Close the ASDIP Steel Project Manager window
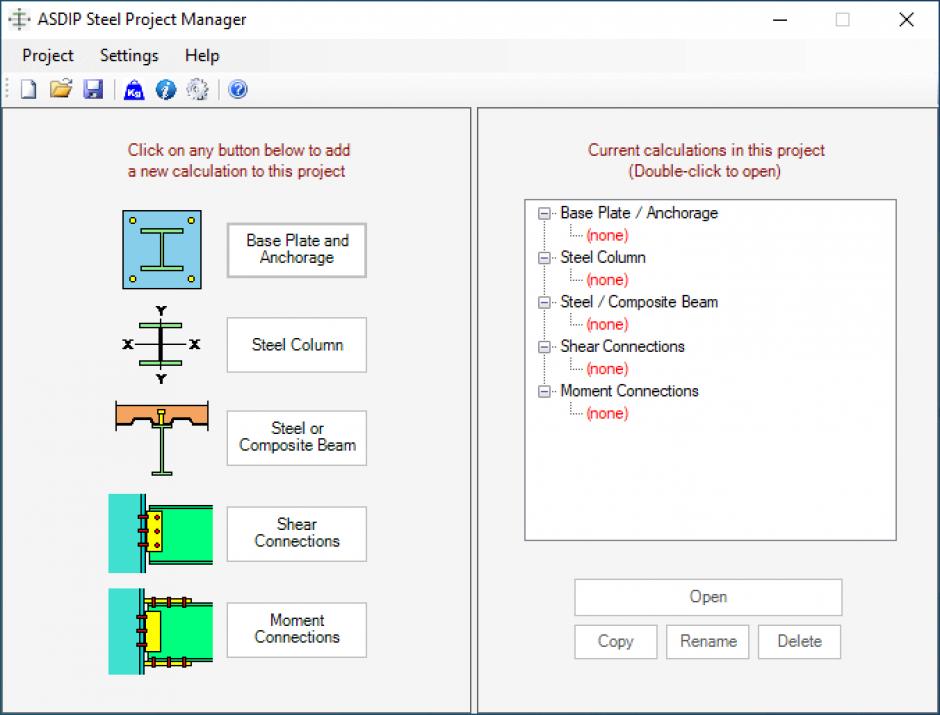940x715 pixels. point(906,20)
